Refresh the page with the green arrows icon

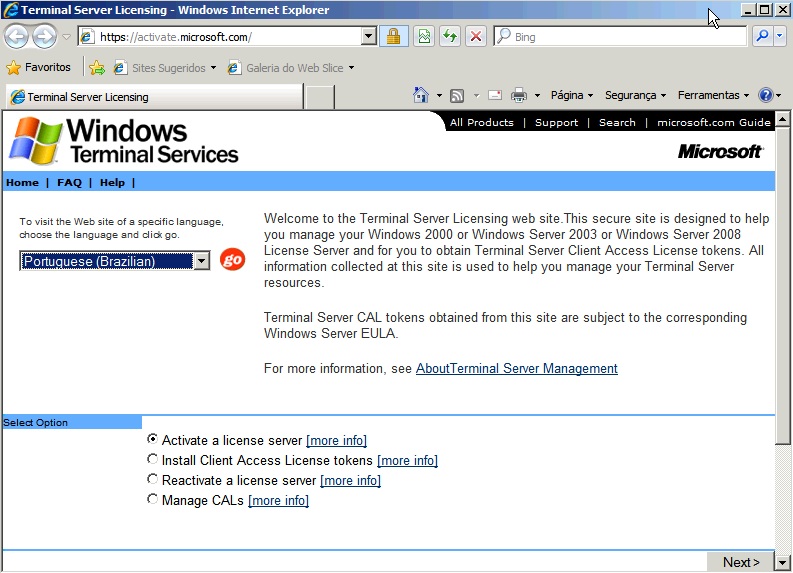pos(450,37)
